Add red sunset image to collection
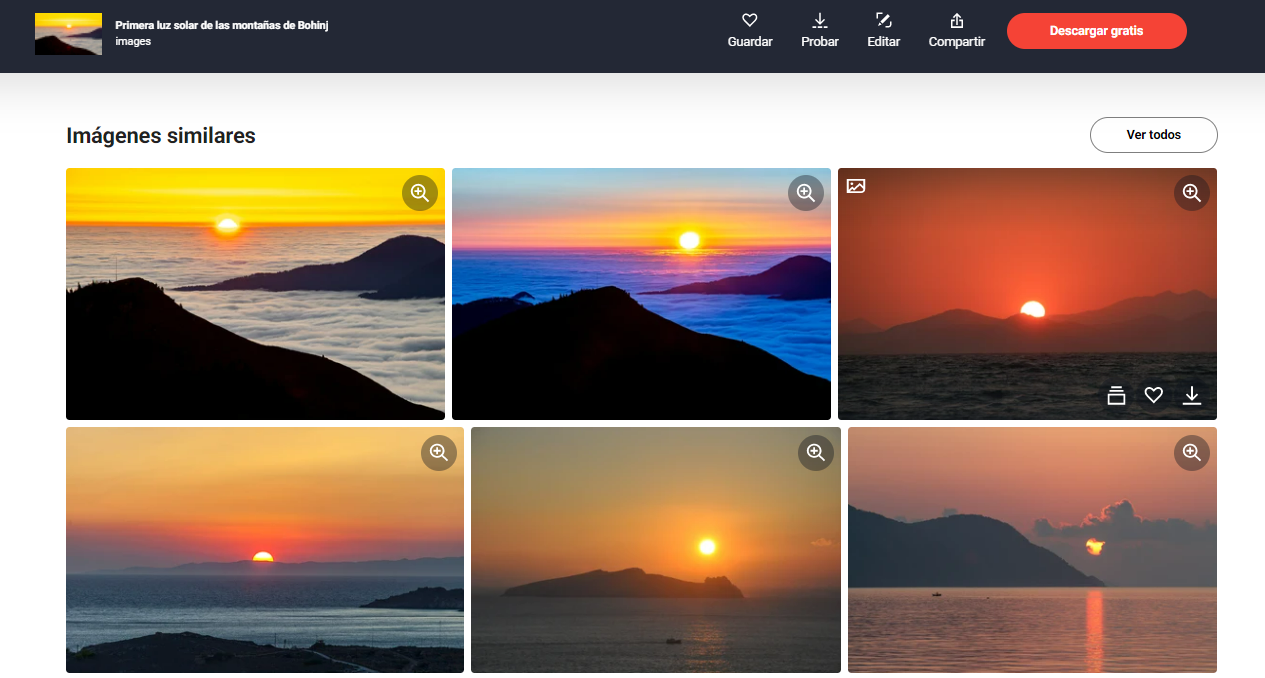Screen dimensions: 1265x678 1116,396
